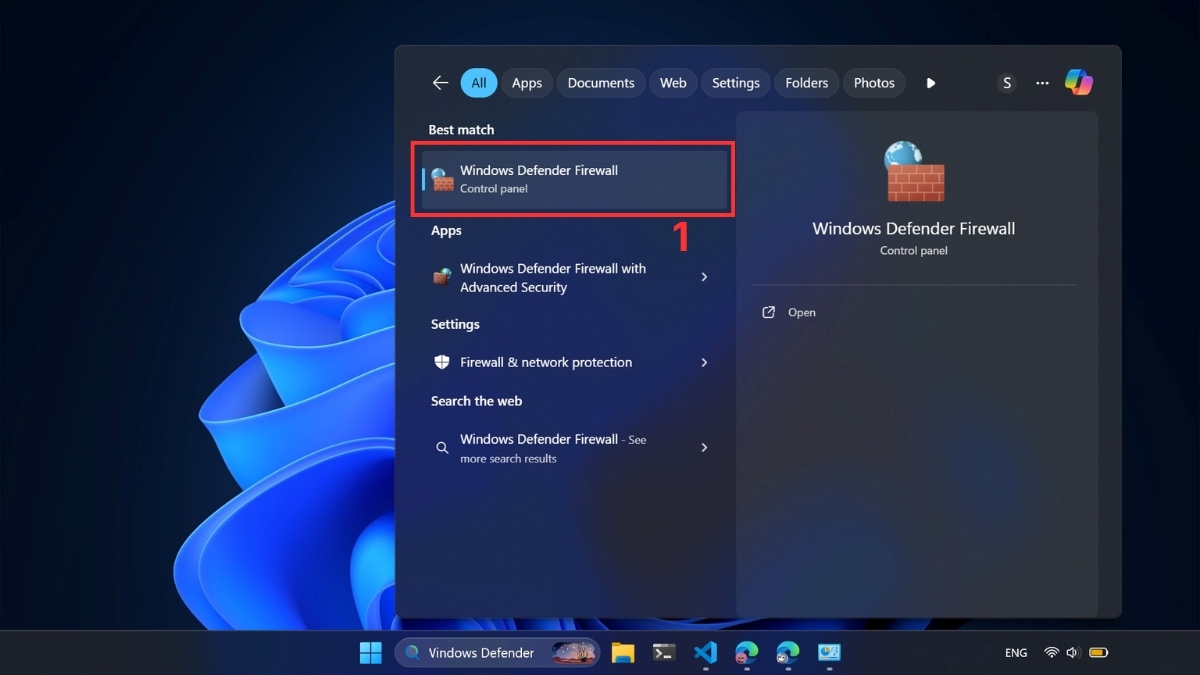The image size is (1200, 675).
Task: Click the Windows Defender Firewall best-match firewall icon
Action: (442, 180)
